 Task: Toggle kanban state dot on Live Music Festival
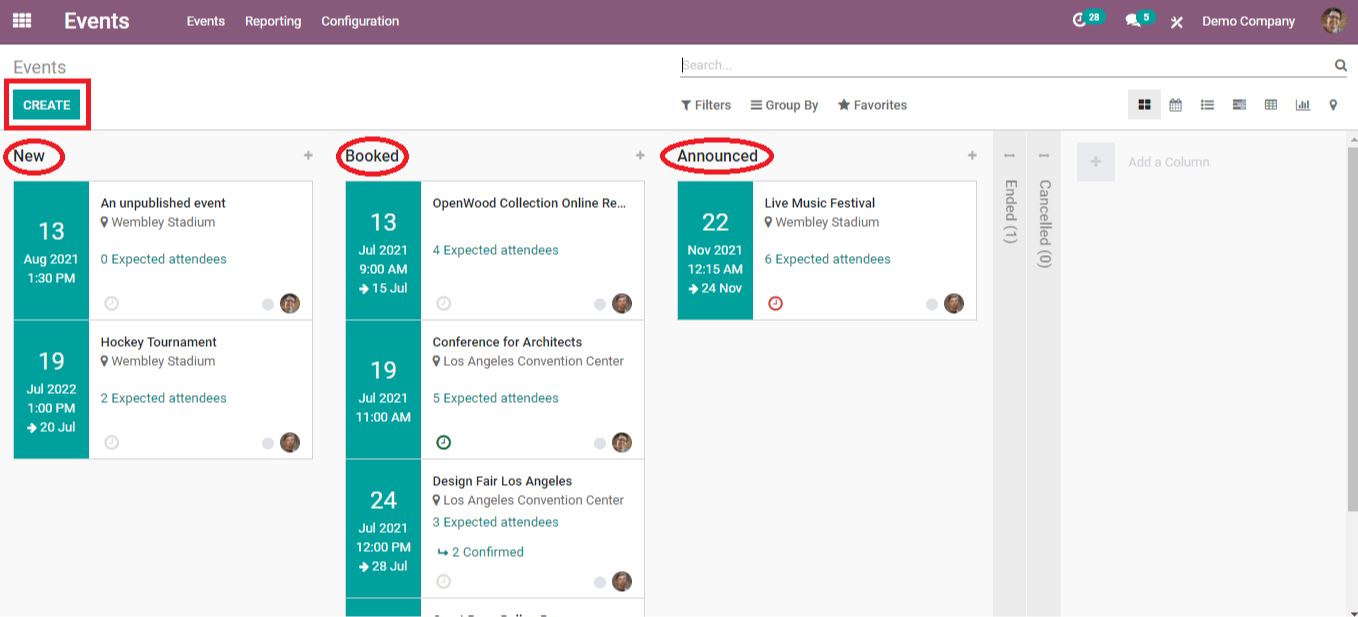(932, 304)
